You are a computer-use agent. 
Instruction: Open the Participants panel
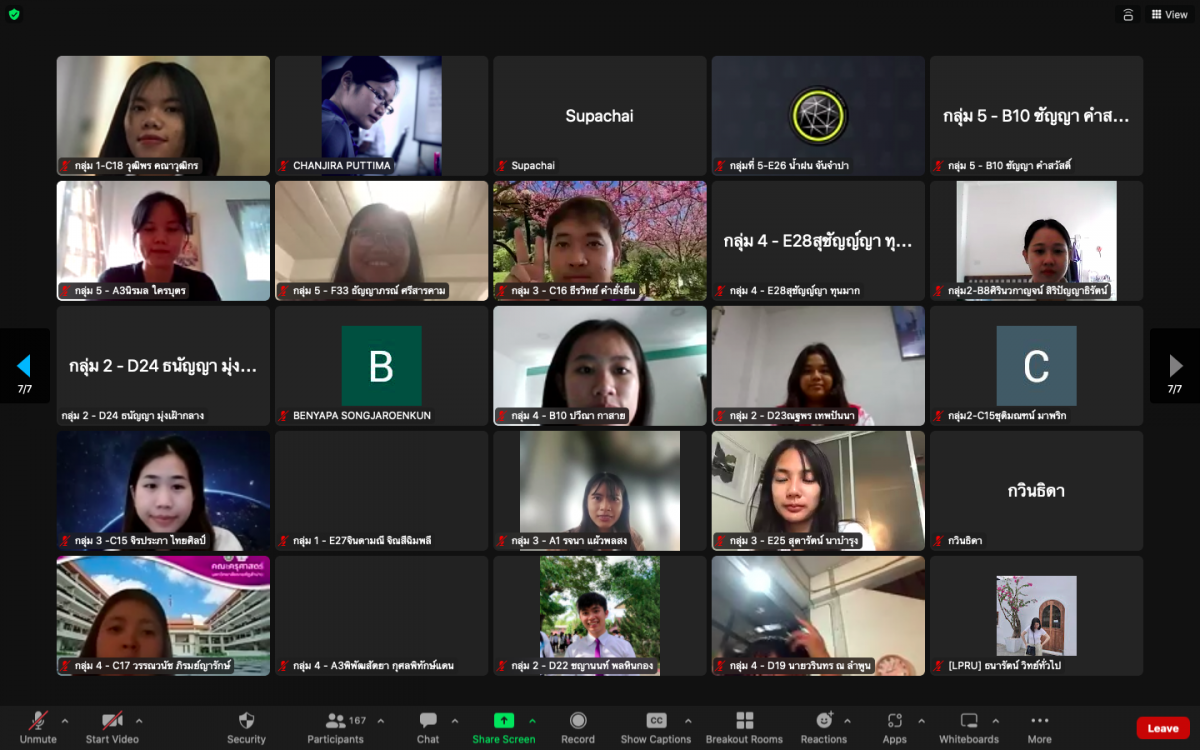point(334,721)
